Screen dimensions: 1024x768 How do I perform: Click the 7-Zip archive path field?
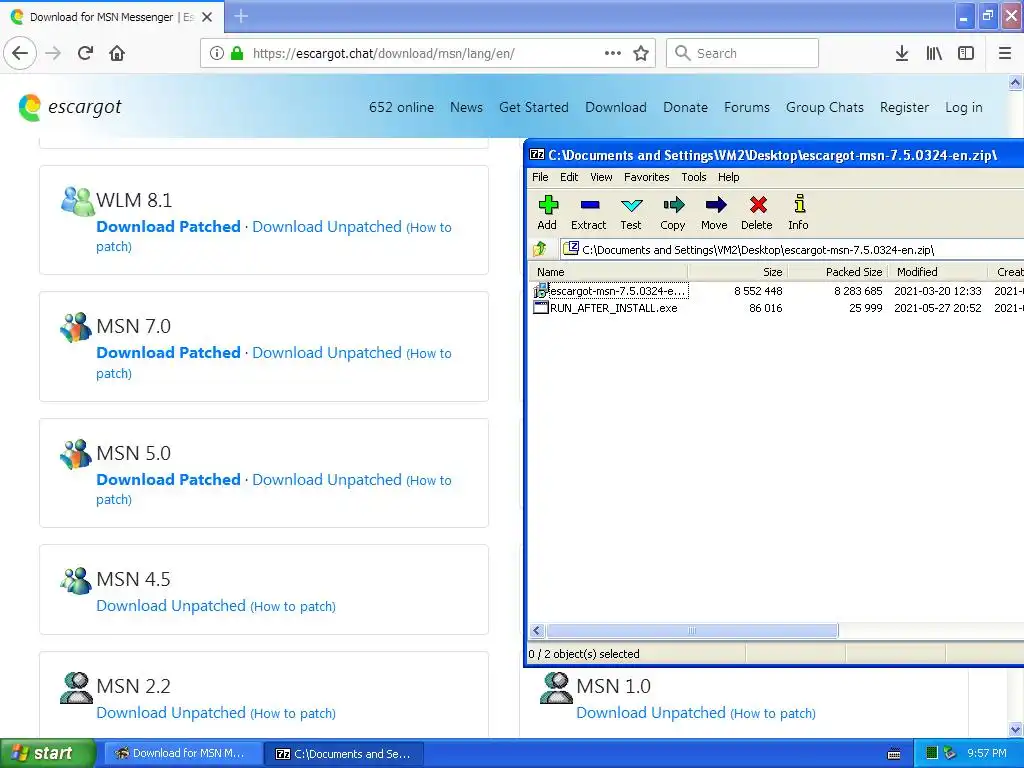(792, 249)
